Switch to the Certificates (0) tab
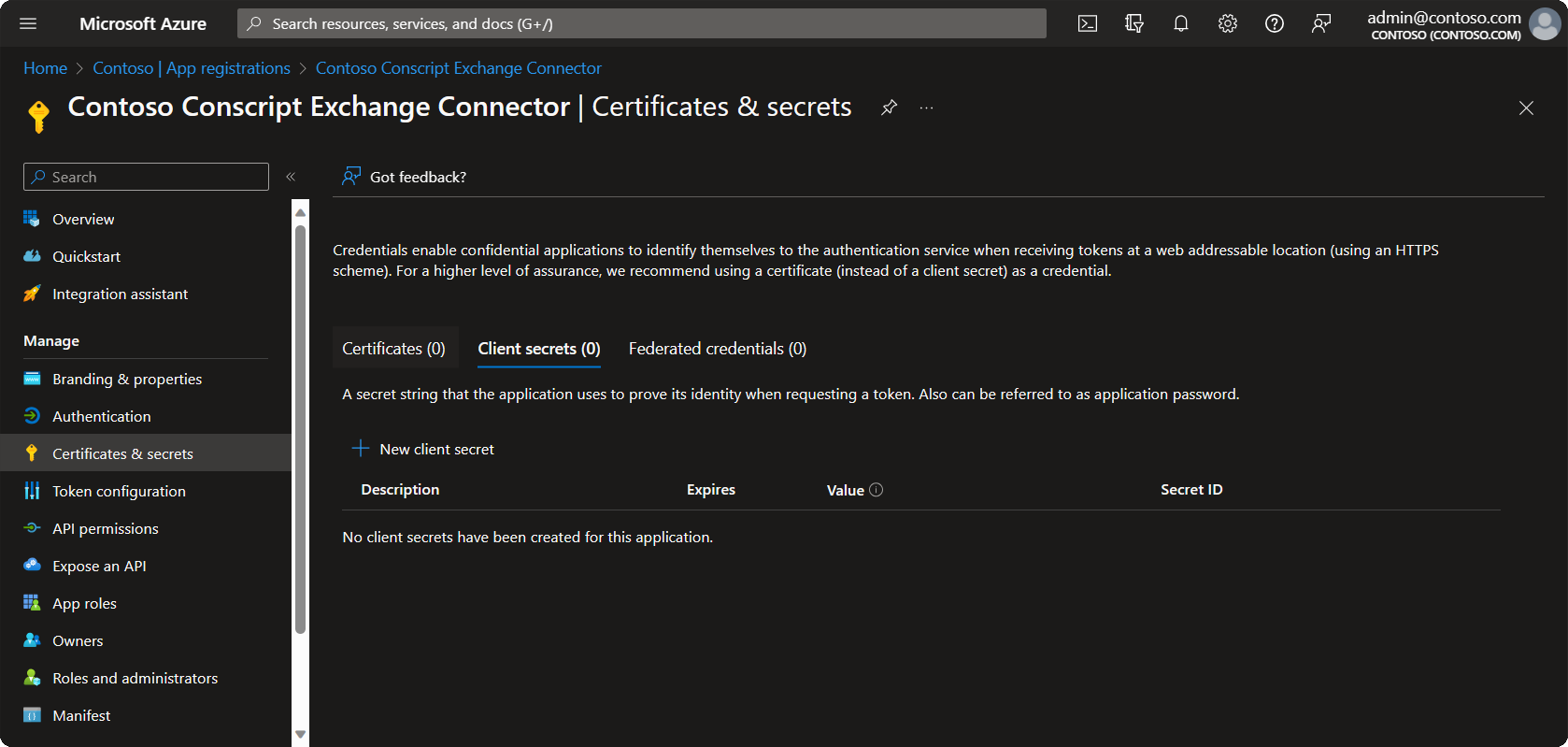 point(394,349)
